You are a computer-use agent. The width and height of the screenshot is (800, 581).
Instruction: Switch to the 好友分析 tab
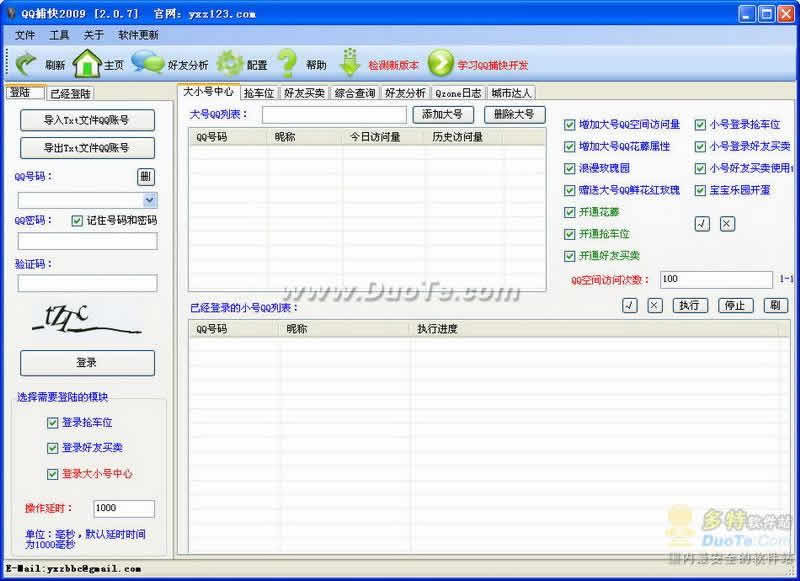click(405, 93)
